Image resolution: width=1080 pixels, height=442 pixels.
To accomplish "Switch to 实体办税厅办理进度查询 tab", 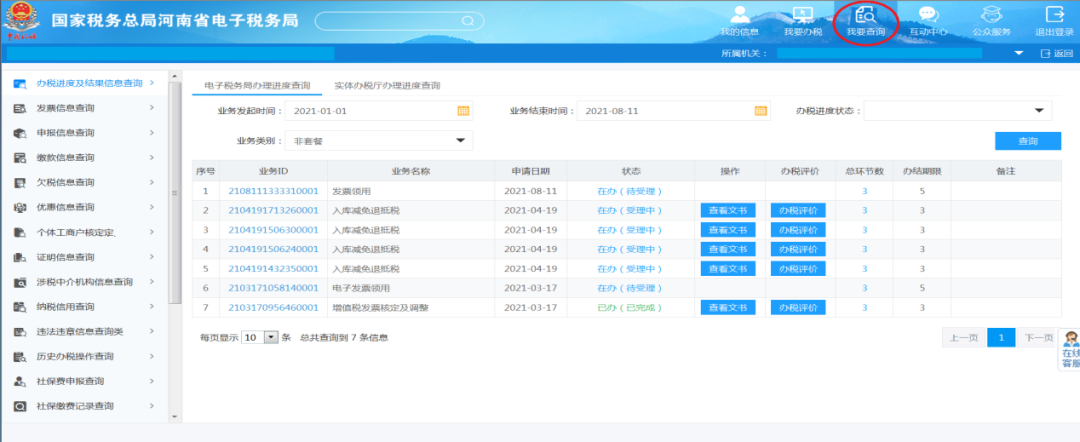I will tap(387, 86).
